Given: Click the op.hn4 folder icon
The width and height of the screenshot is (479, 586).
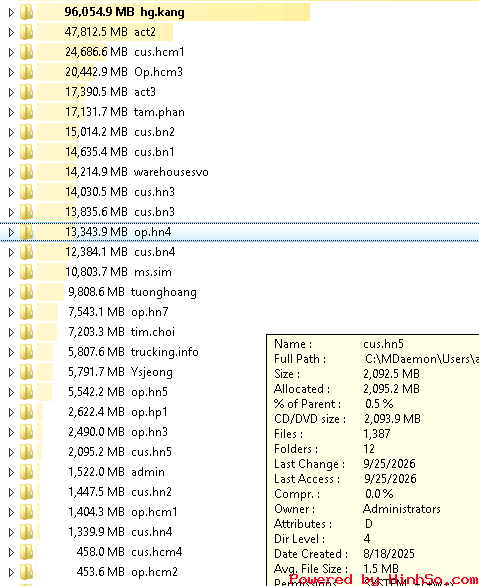Looking at the screenshot, I should click(27, 232).
